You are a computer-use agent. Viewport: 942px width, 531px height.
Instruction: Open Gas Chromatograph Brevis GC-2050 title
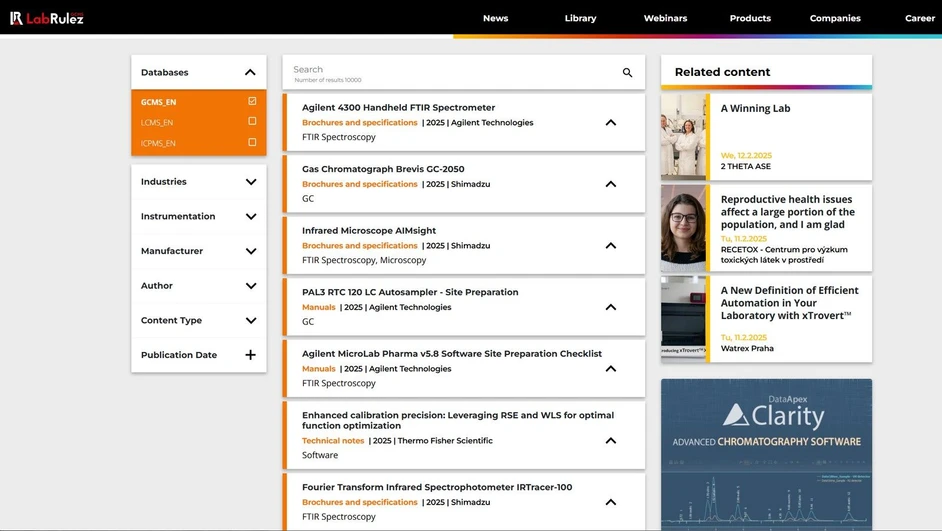pyautogui.click(x=383, y=169)
